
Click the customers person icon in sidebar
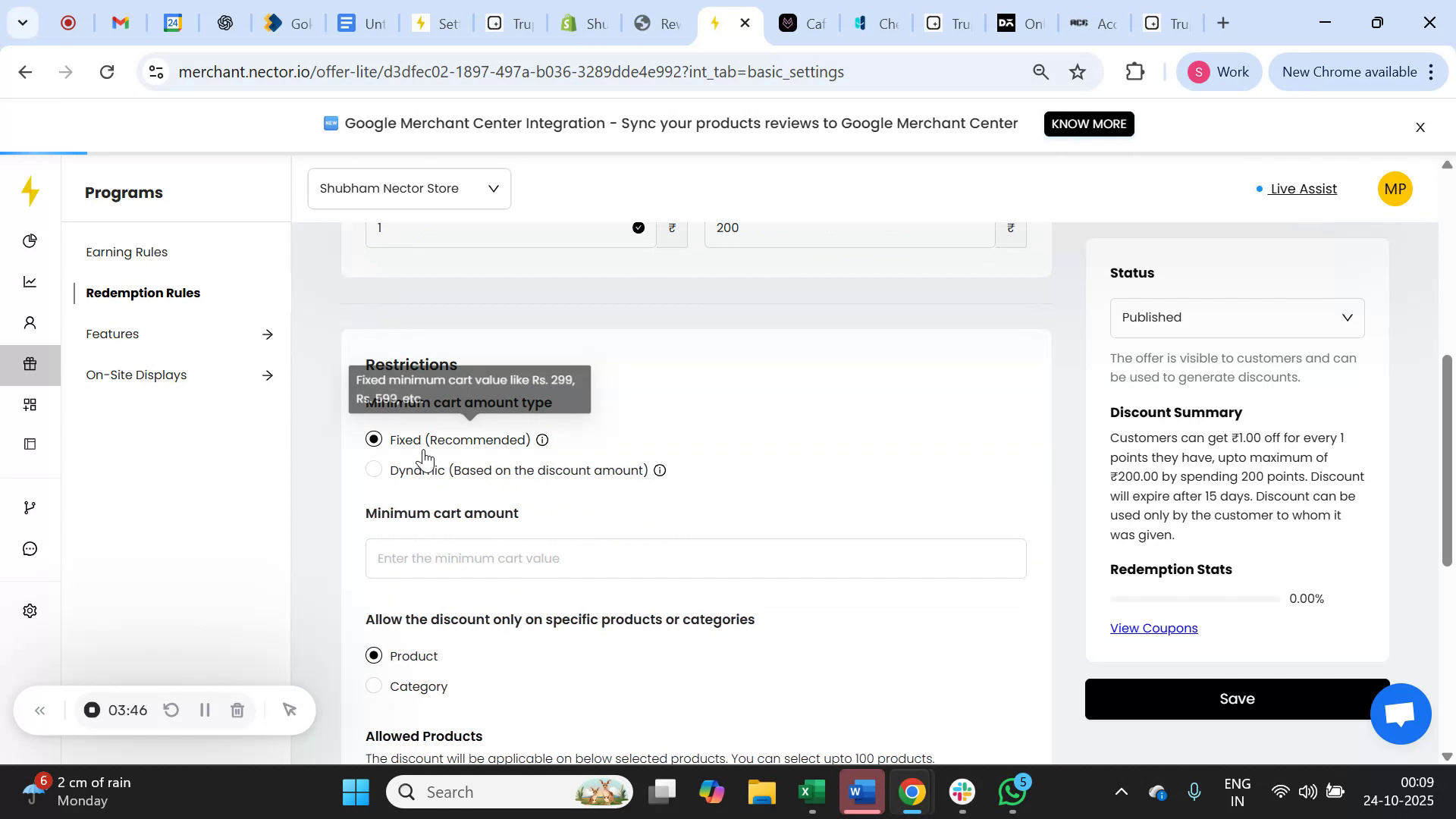[x=30, y=322]
